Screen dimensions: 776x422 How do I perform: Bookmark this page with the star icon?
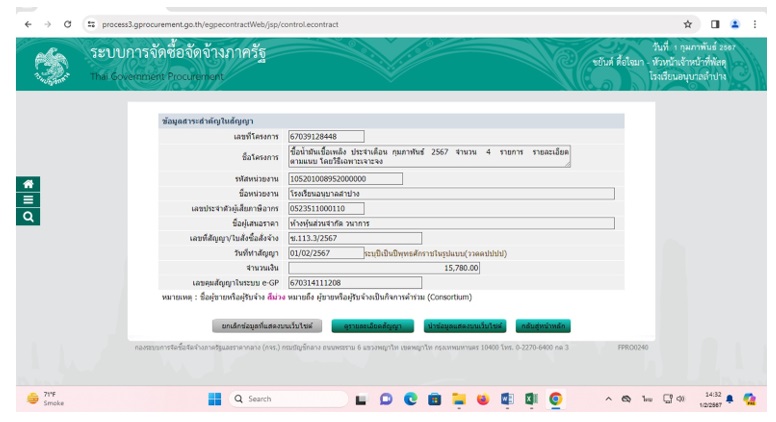(687, 24)
